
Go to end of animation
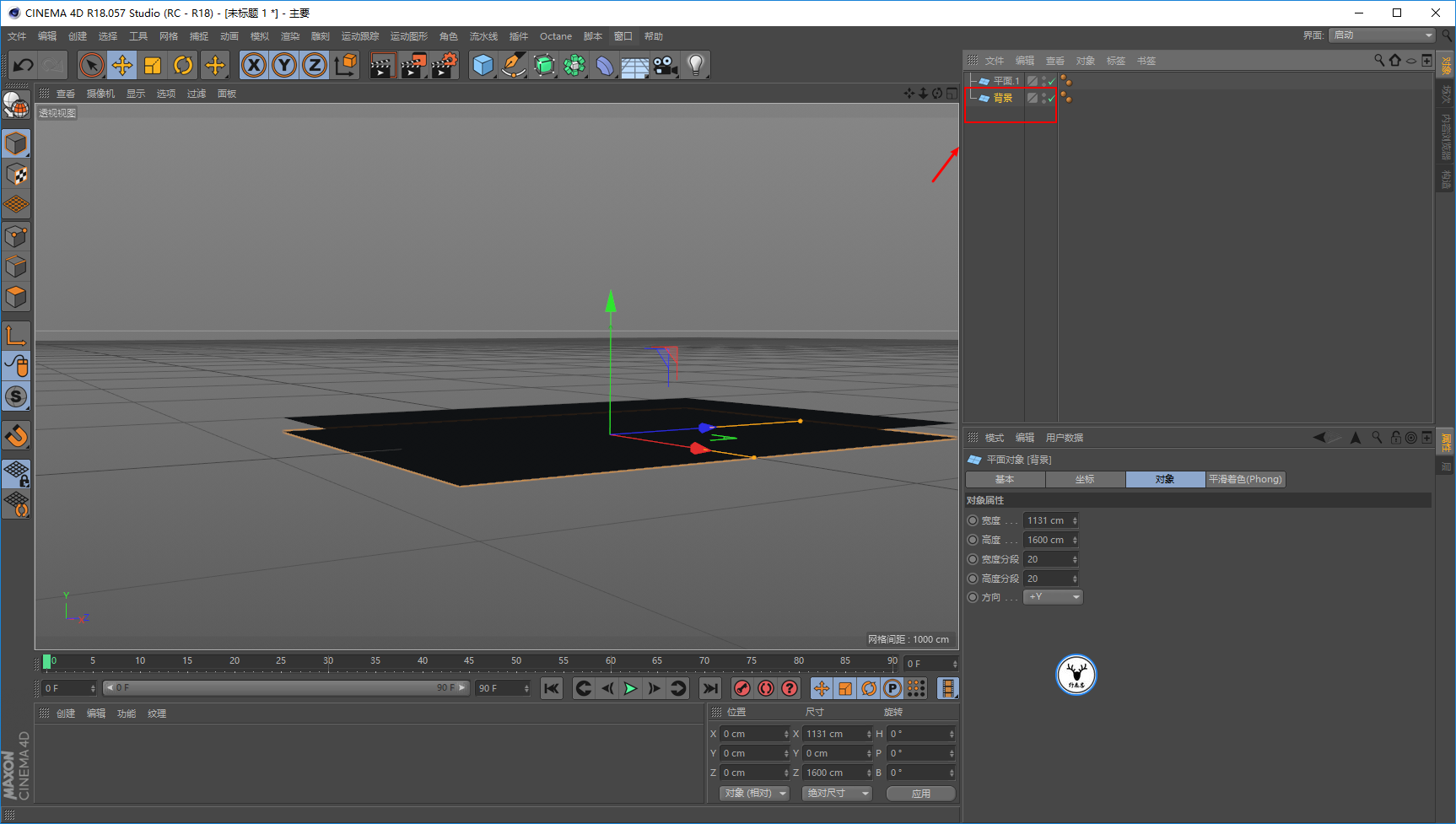(710, 688)
